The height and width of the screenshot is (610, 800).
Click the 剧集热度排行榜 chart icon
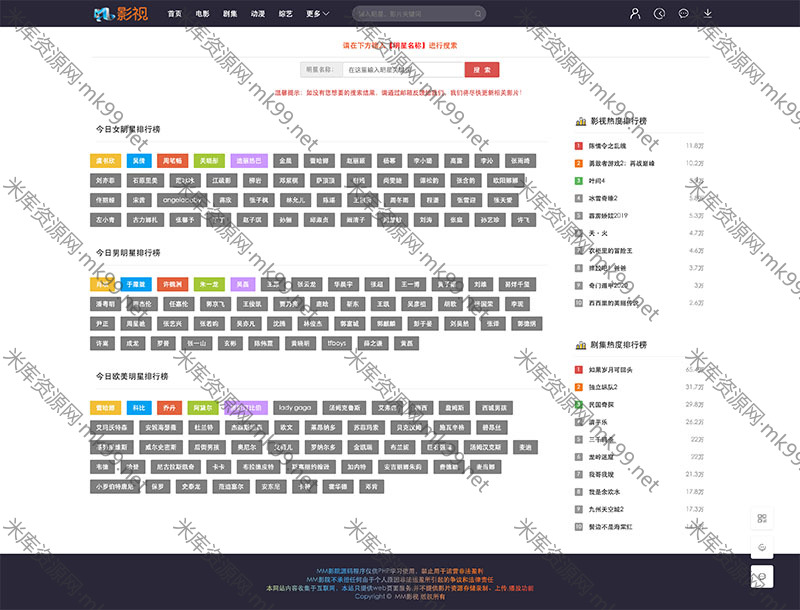coord(581,345)
